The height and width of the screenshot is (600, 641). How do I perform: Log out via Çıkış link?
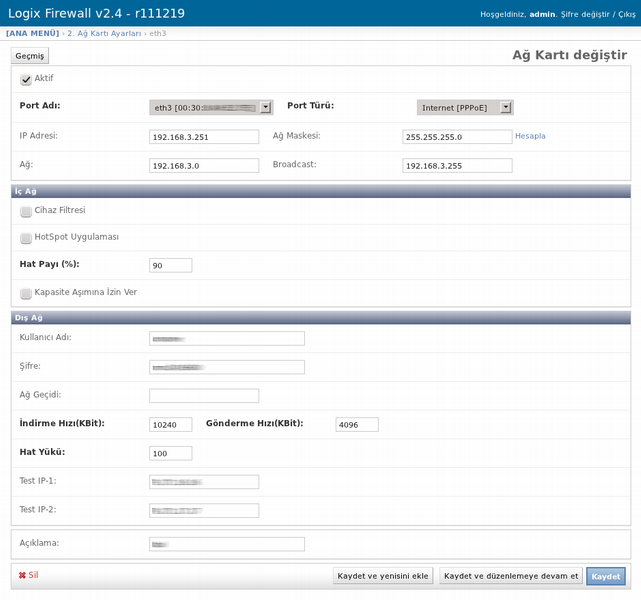(627, 14)
